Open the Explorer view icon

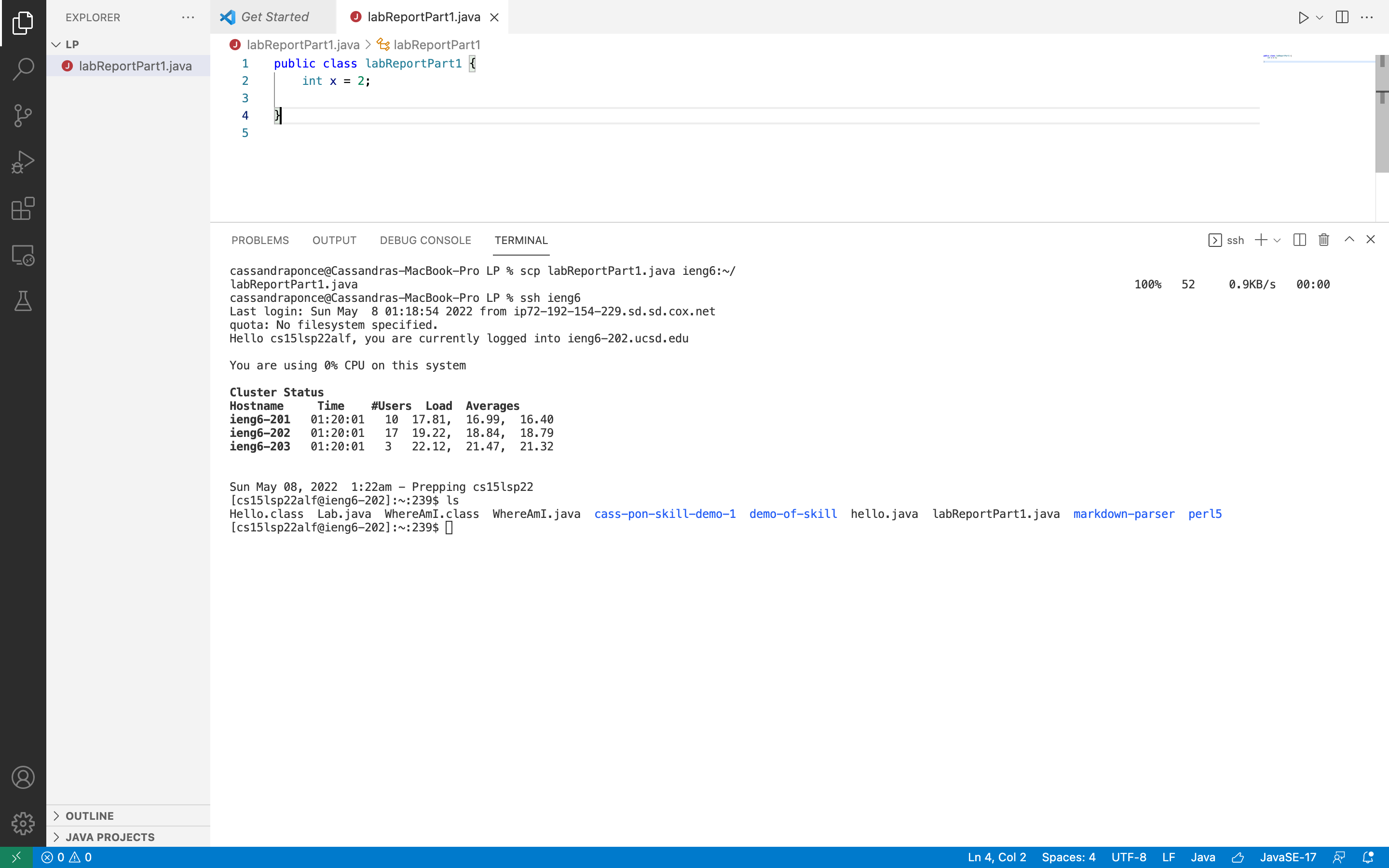(23, 23)
